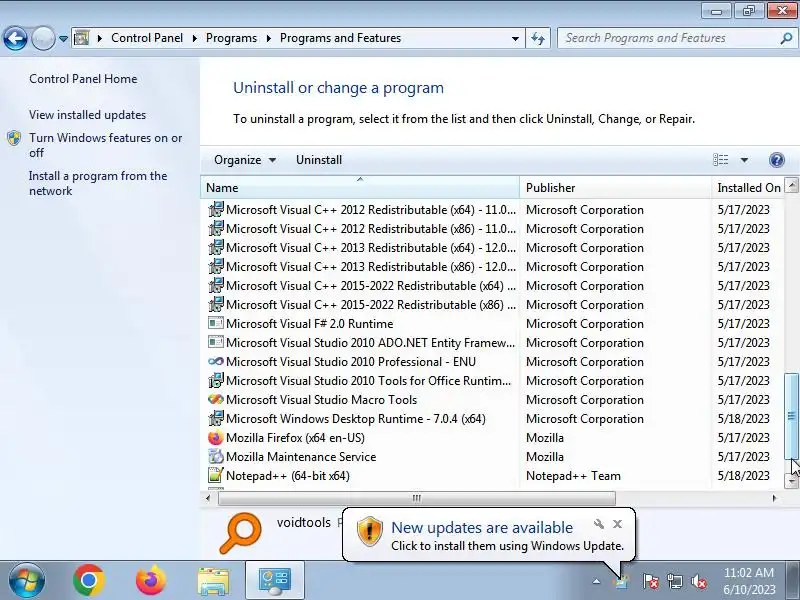Select Visual C++ 2012 Redistributable (x64) icon
Viewport: 800px width, 600px height.
pos(216,209)
